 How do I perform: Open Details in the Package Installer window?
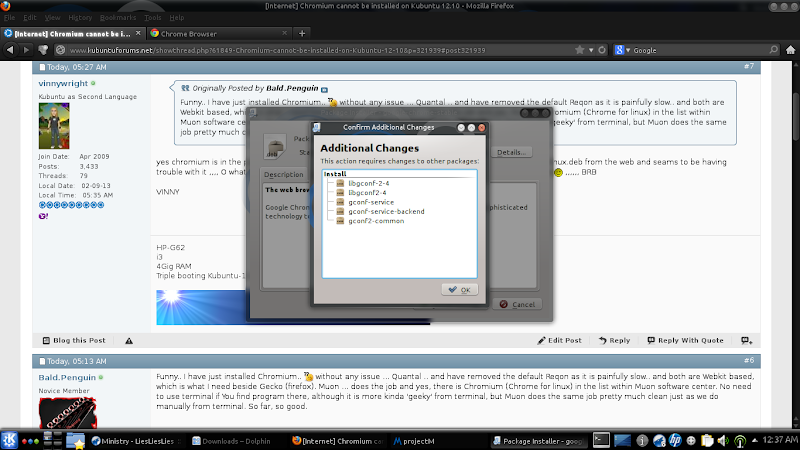coord(511,152)
